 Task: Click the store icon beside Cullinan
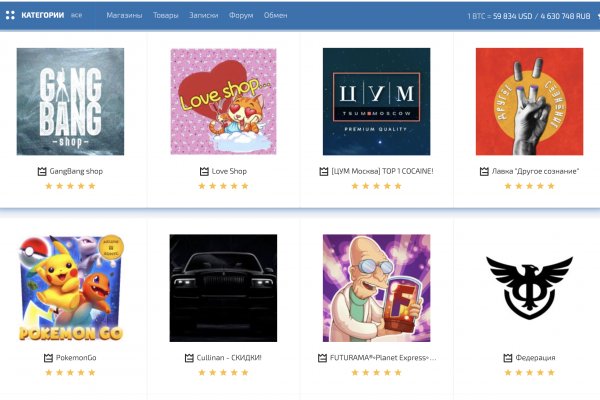click(x=189, y=358)
